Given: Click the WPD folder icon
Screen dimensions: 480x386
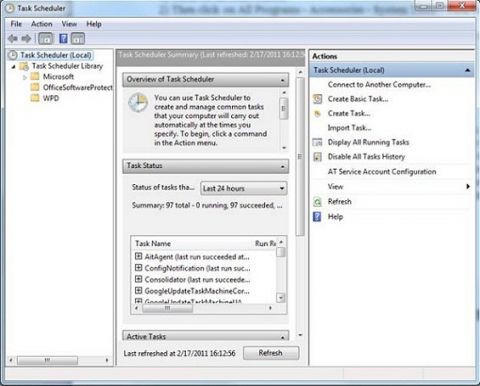Looking at the screenshot, I should (x=35, y=98).
